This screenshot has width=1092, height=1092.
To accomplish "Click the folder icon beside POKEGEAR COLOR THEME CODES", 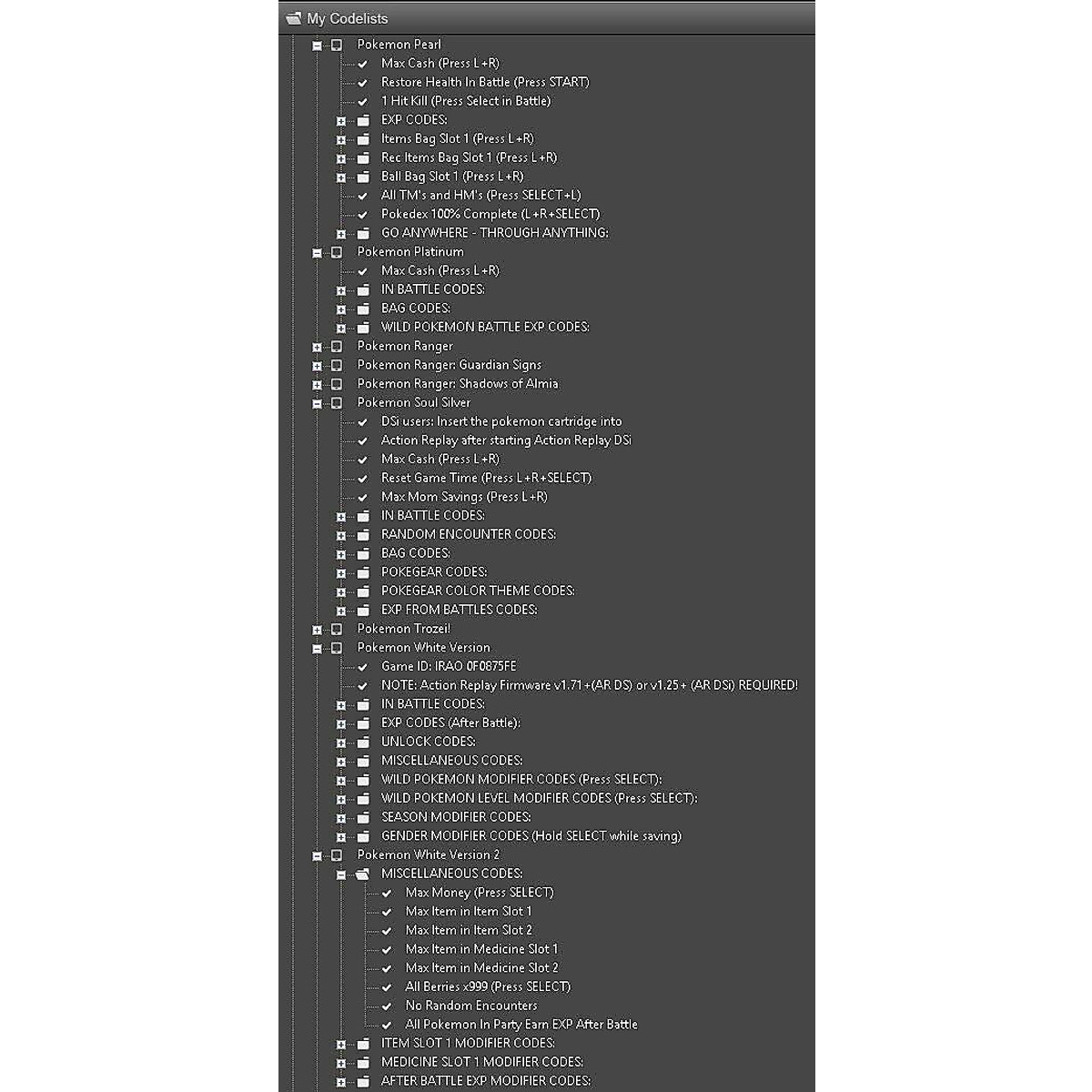I will click(x=363, y=591).
